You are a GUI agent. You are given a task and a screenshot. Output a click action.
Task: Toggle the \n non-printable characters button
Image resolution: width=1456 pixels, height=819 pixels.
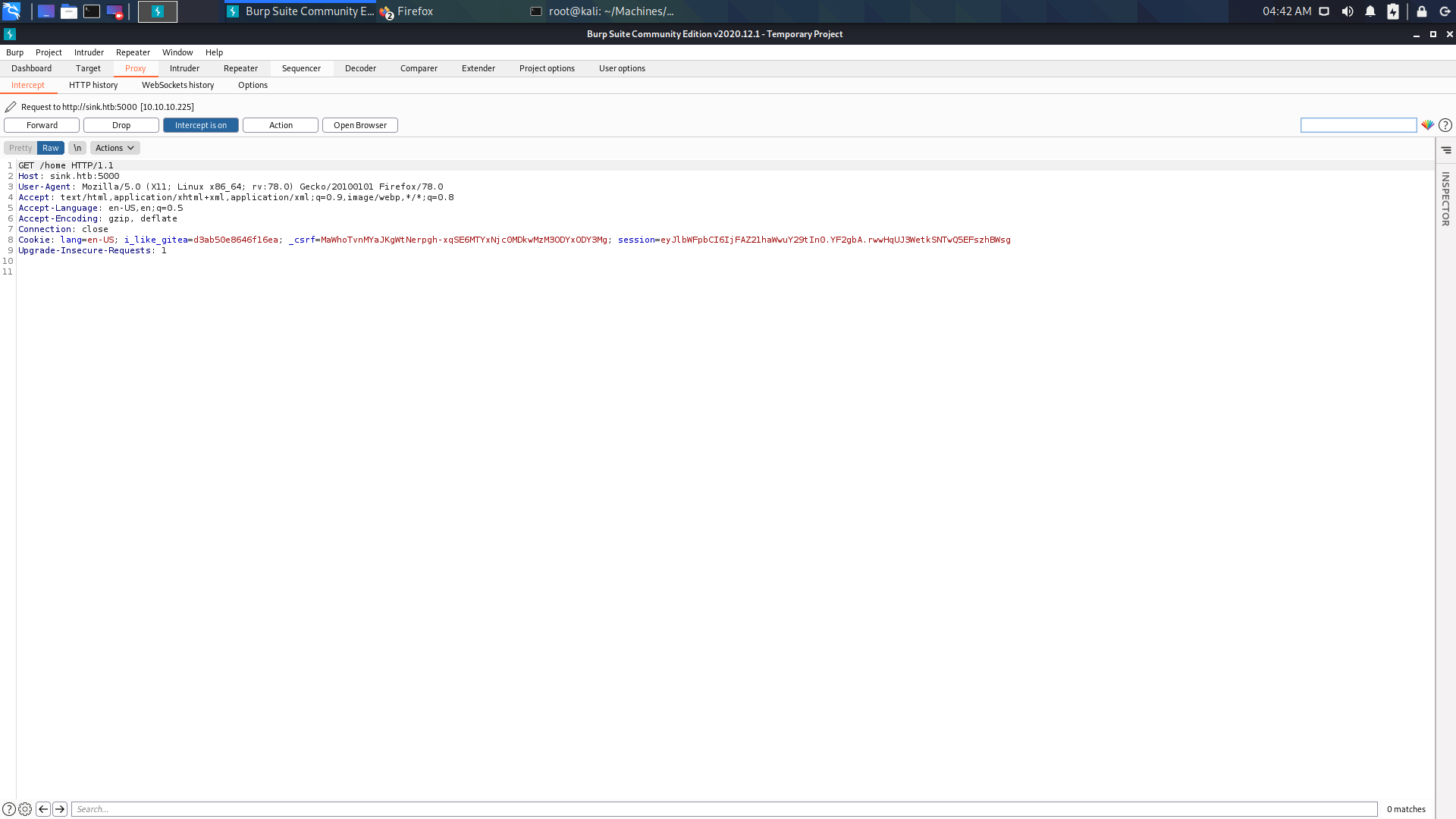coord(77,148)
